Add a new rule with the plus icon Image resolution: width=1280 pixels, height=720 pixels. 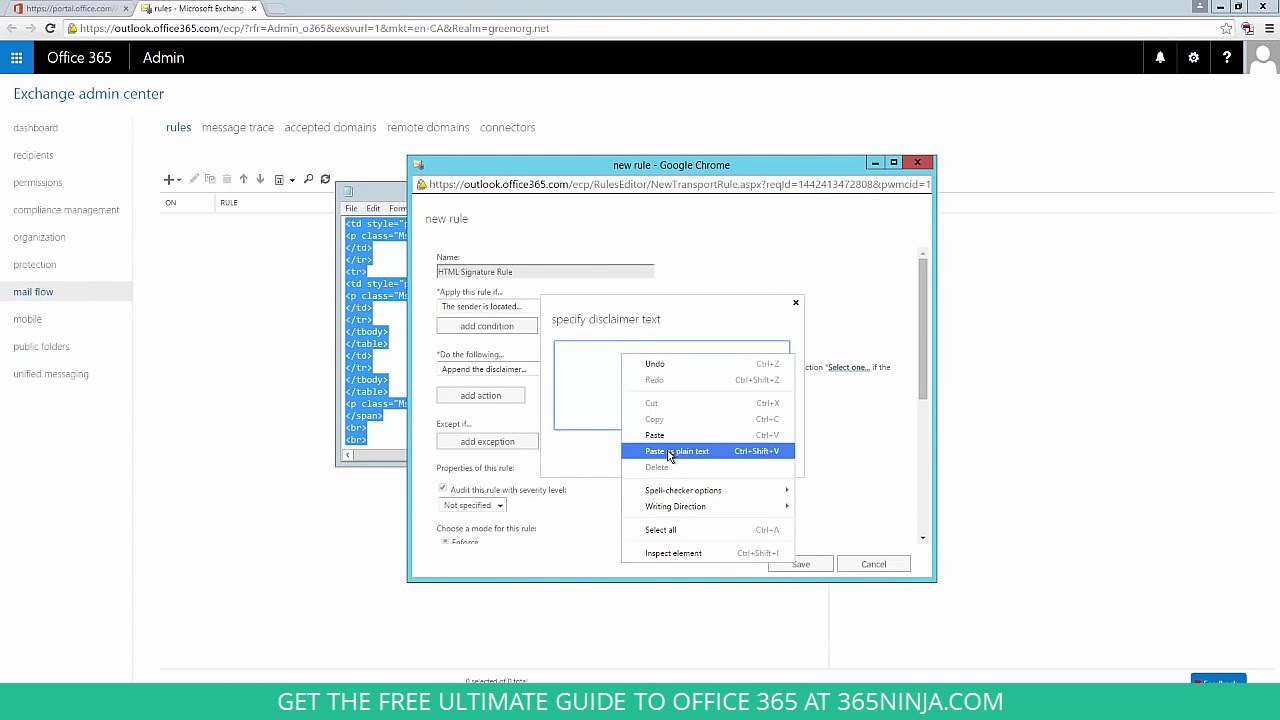(x=168, y=180)
